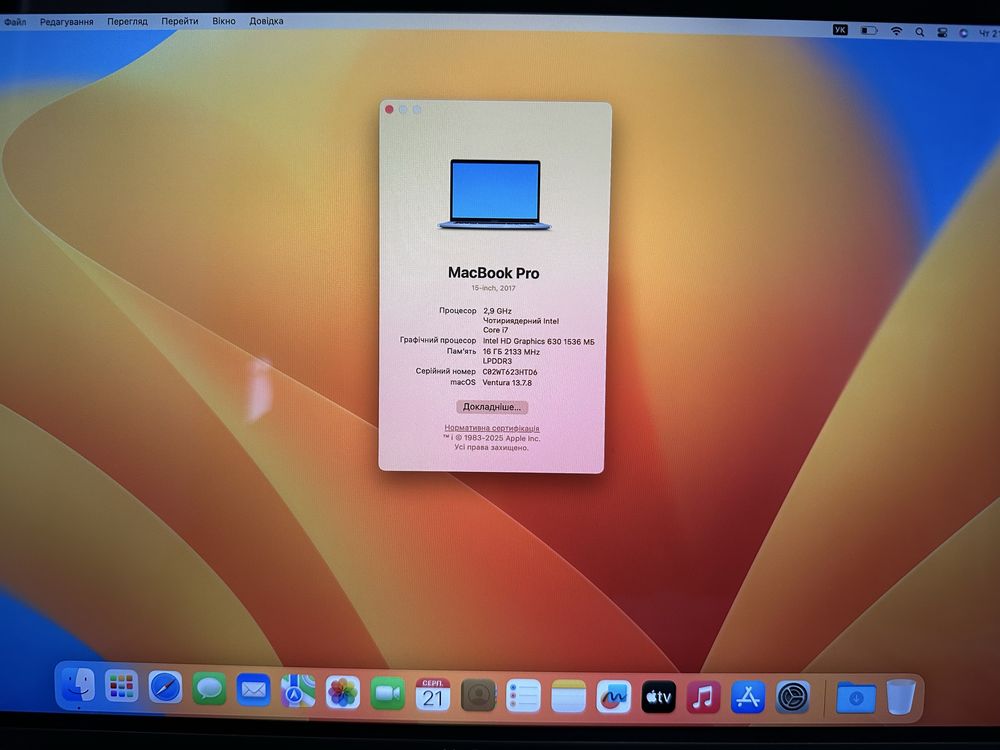Open the Reminders app
The height and width of the screenshot is (750, 1000).
pos(523,696)
